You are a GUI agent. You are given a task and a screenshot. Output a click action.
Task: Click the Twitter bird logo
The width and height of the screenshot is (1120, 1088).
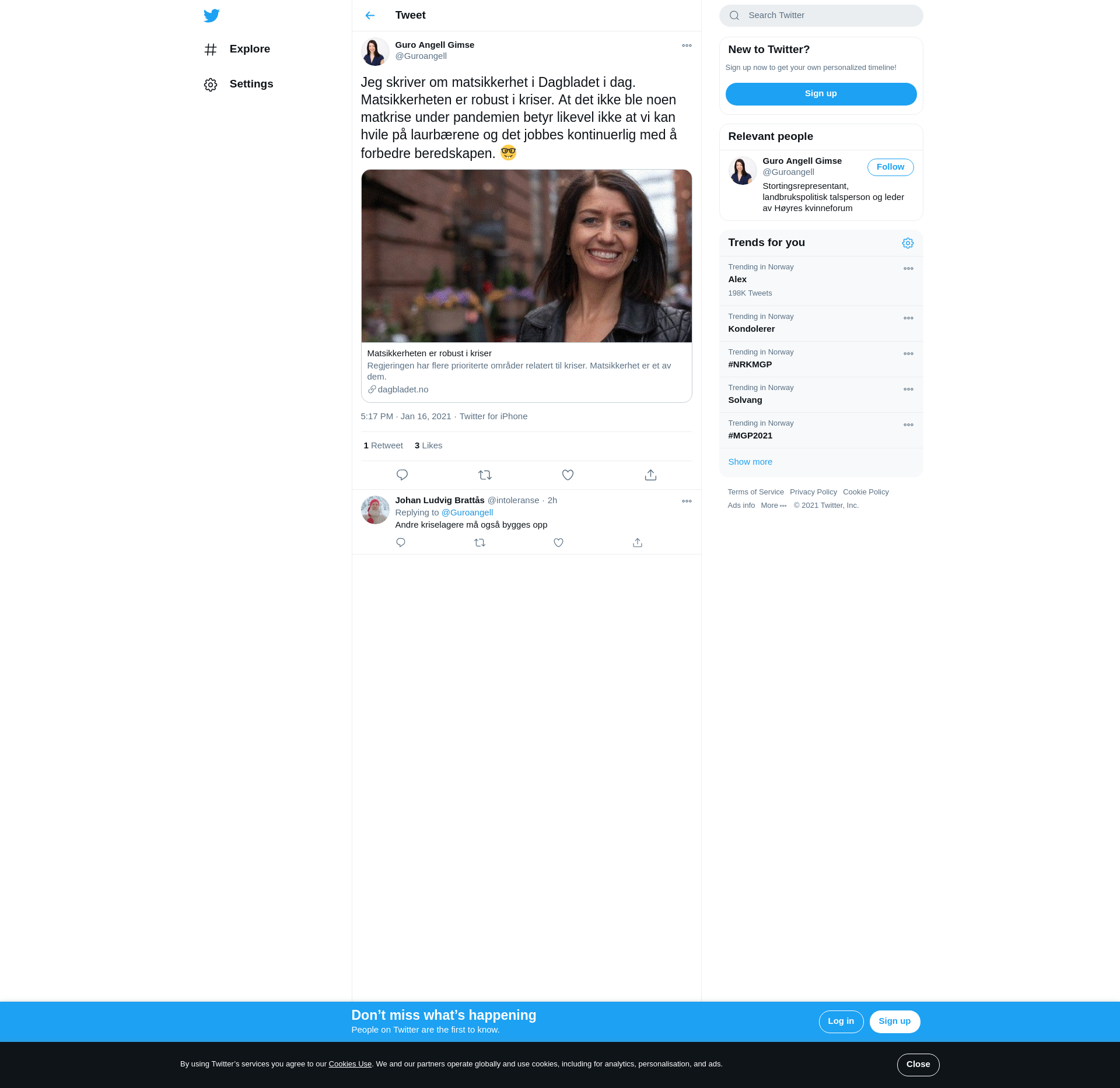tap(211, 16)
